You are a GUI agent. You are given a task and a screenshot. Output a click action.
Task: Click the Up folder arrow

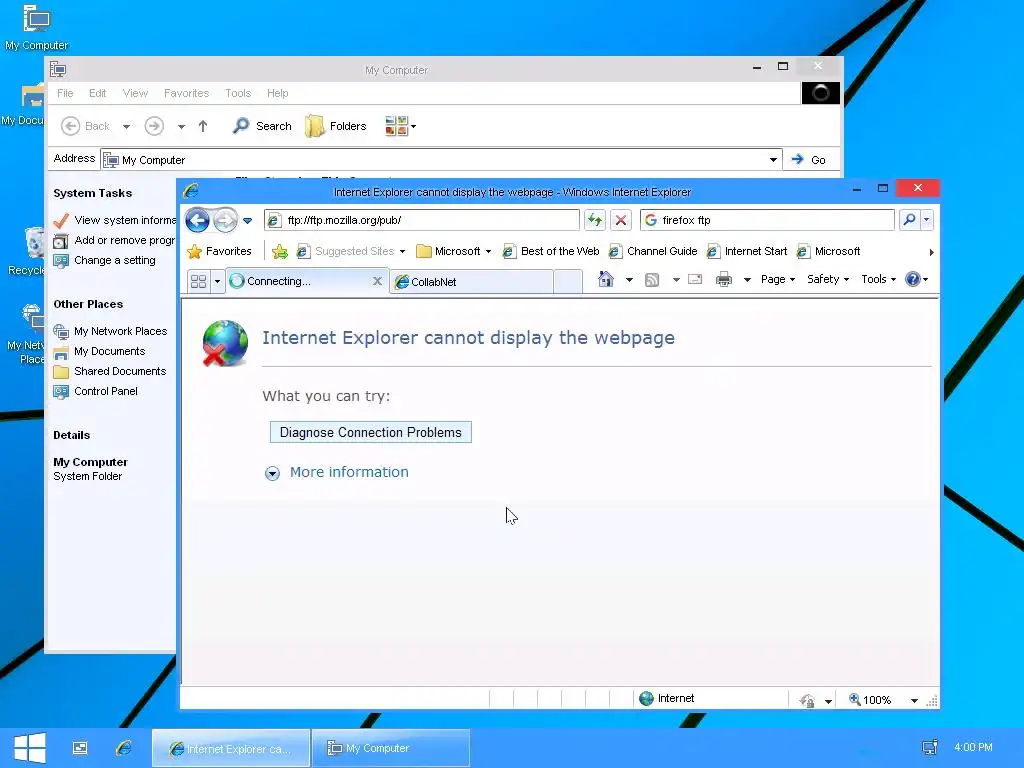pyautogui.click(x=203, y=126)
